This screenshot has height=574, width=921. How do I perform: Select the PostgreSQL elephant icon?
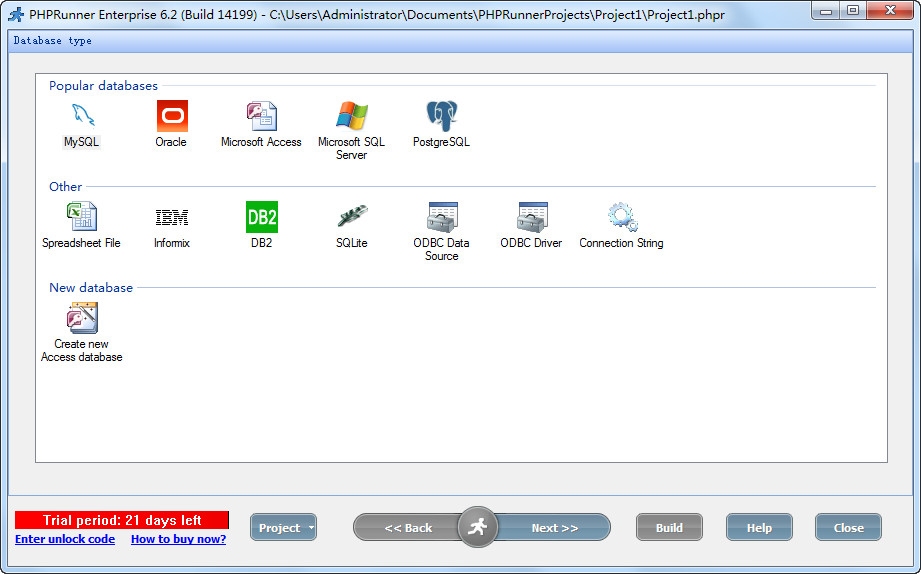pos(441,117)
